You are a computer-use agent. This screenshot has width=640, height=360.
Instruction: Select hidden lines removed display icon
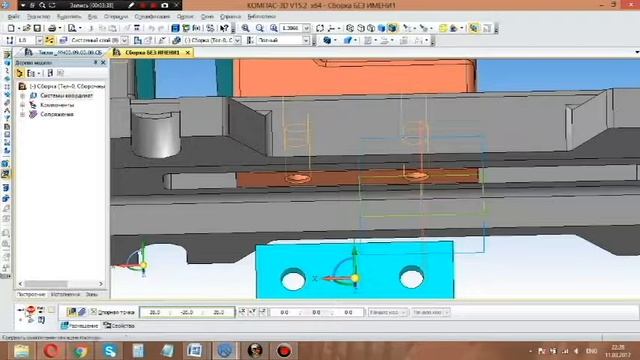(x=360, y=28)
